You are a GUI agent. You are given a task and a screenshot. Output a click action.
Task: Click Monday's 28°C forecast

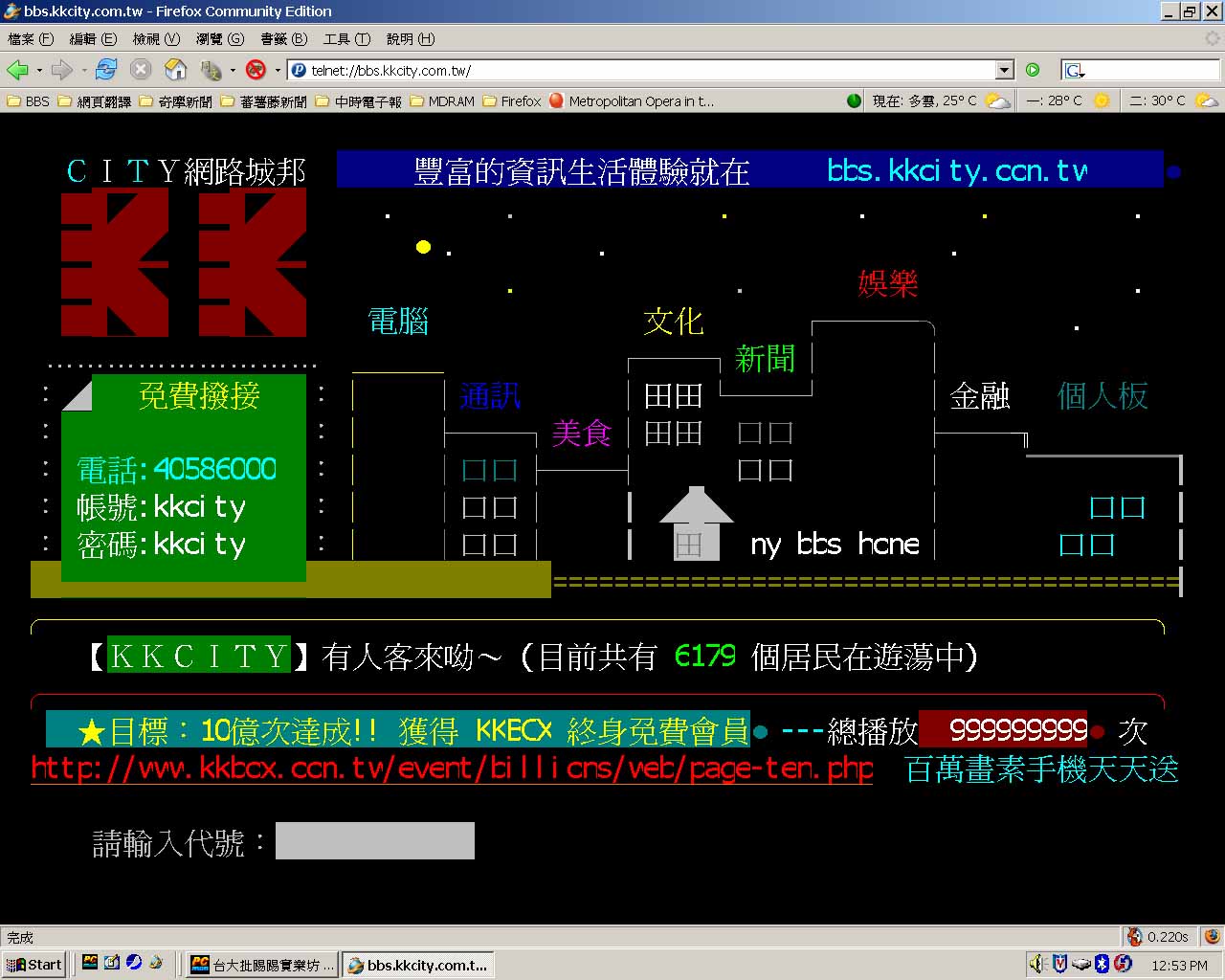point(1067,100)
